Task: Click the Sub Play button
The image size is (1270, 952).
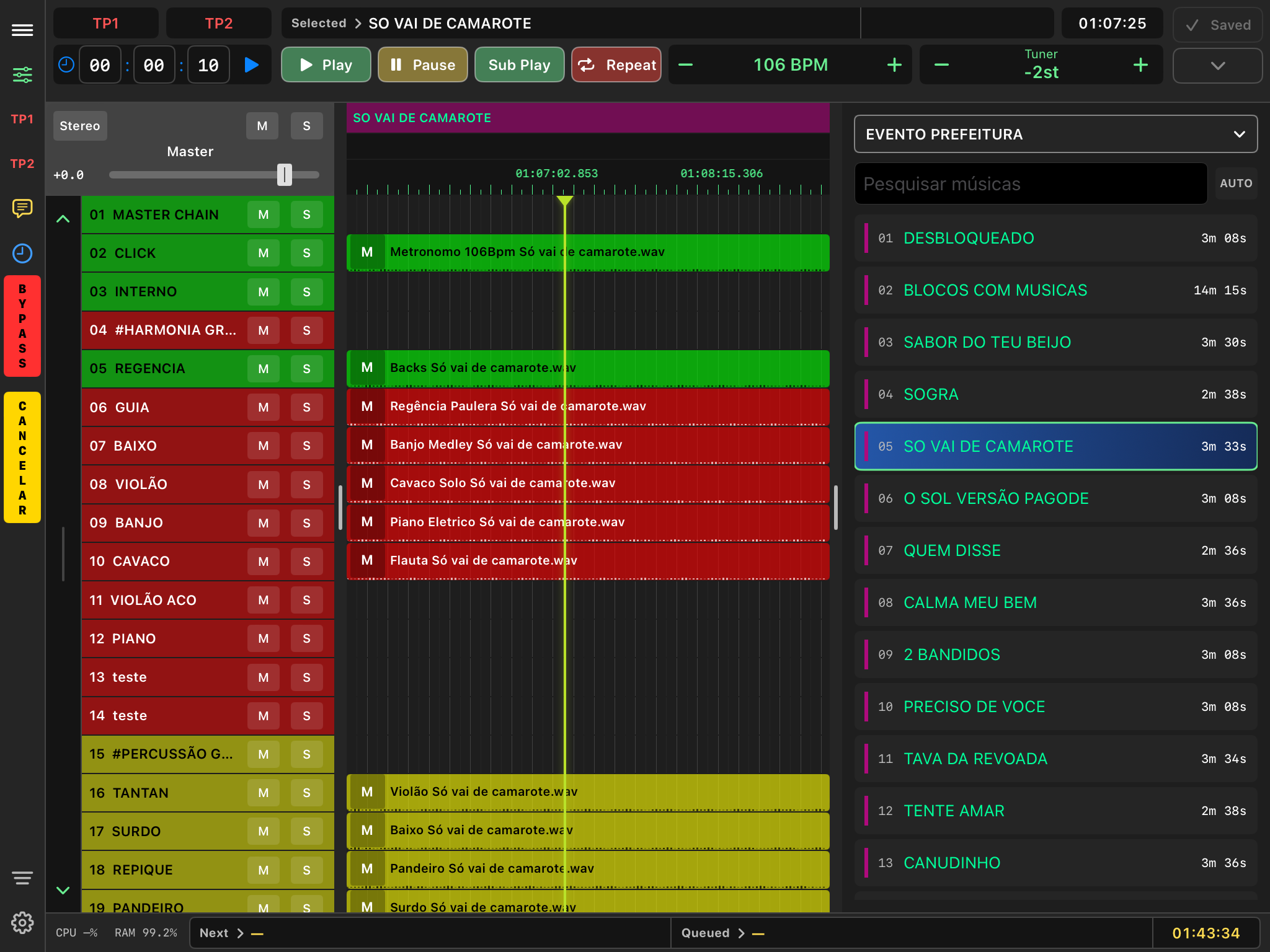Action: (520, 64)
